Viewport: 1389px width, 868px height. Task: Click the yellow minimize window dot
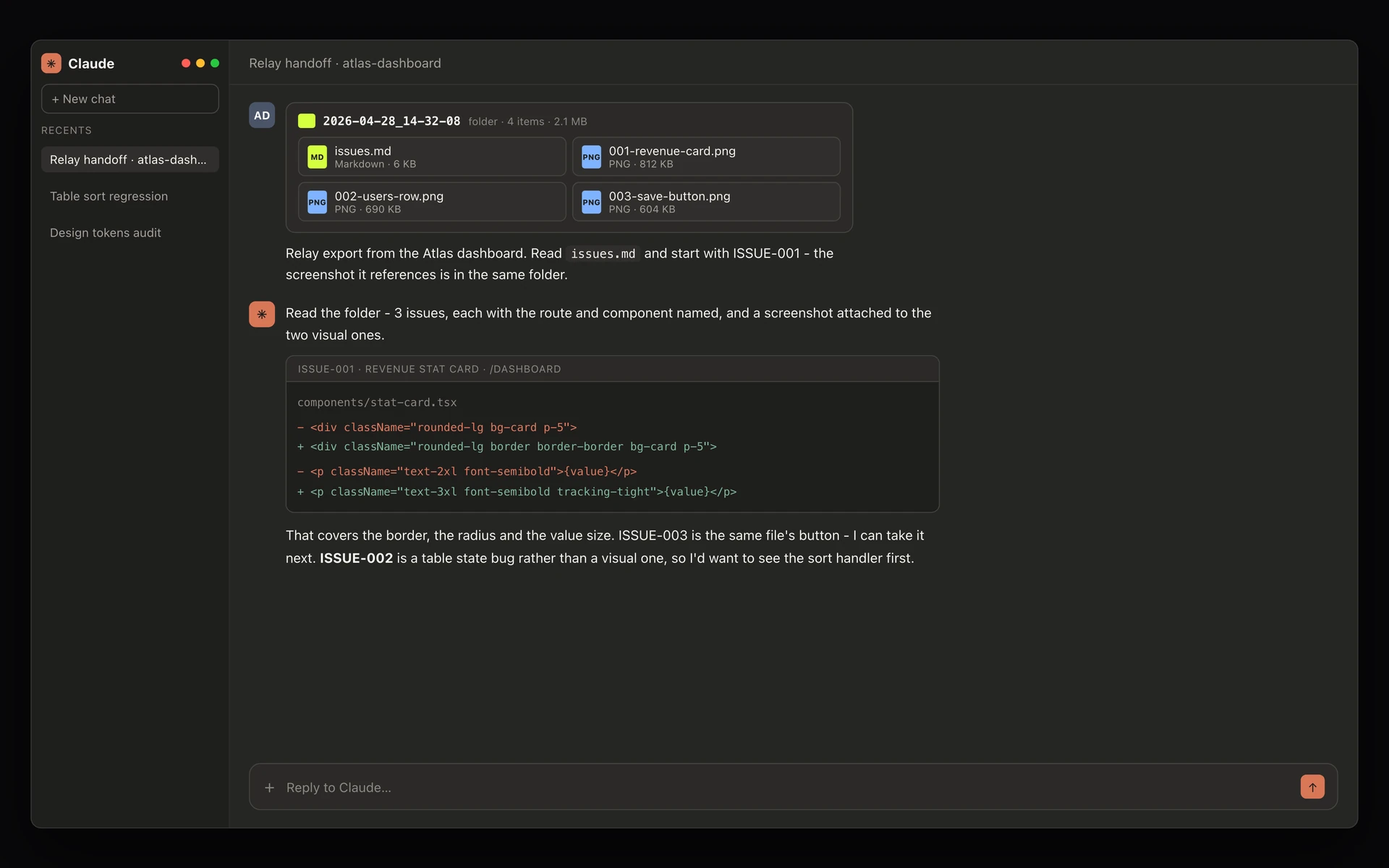(x=200, y=63)
